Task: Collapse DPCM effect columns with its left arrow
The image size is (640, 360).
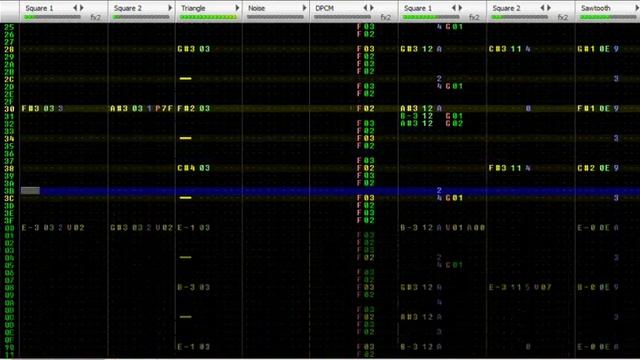Action: (365, 8)
